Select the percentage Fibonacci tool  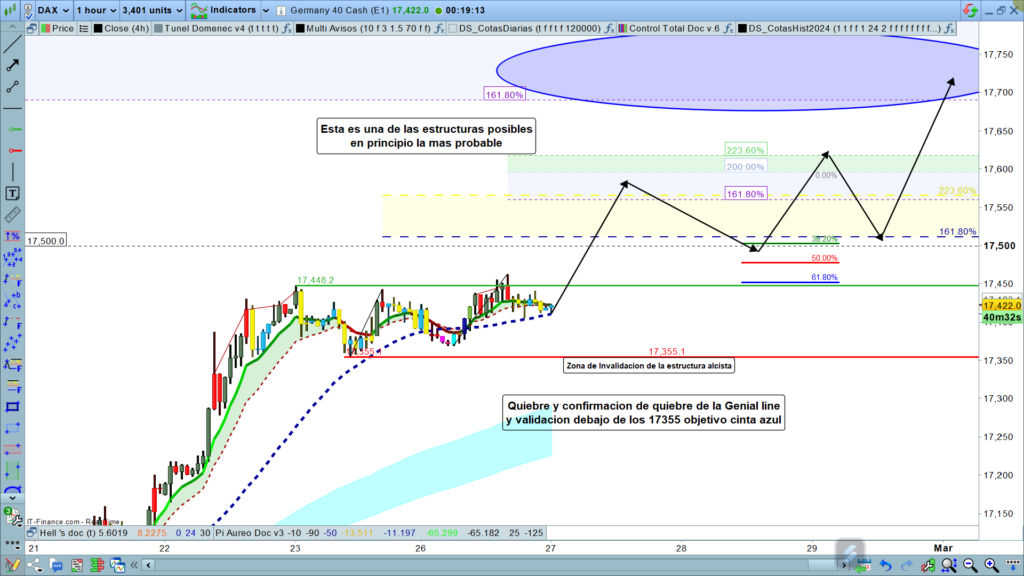[12, 236]
